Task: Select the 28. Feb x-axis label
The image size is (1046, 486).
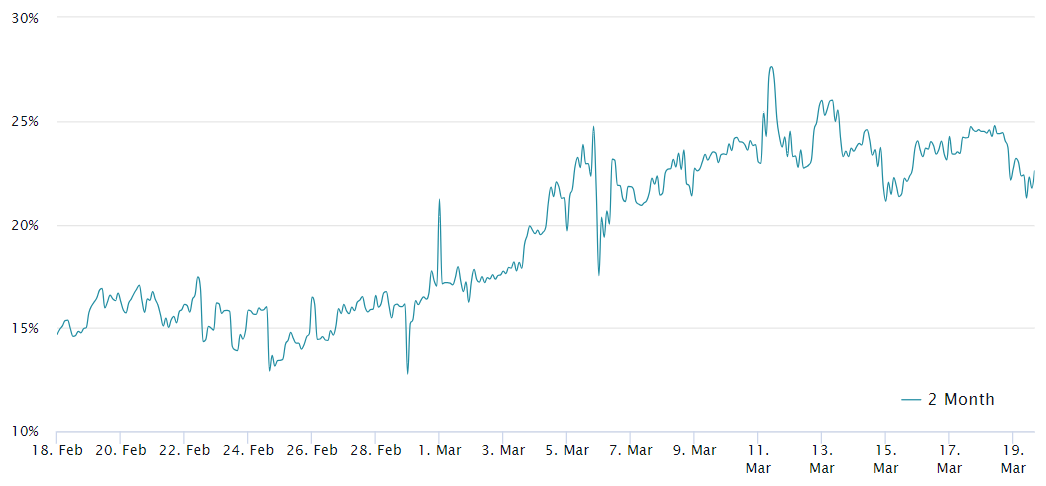Action: coord(376,450)
